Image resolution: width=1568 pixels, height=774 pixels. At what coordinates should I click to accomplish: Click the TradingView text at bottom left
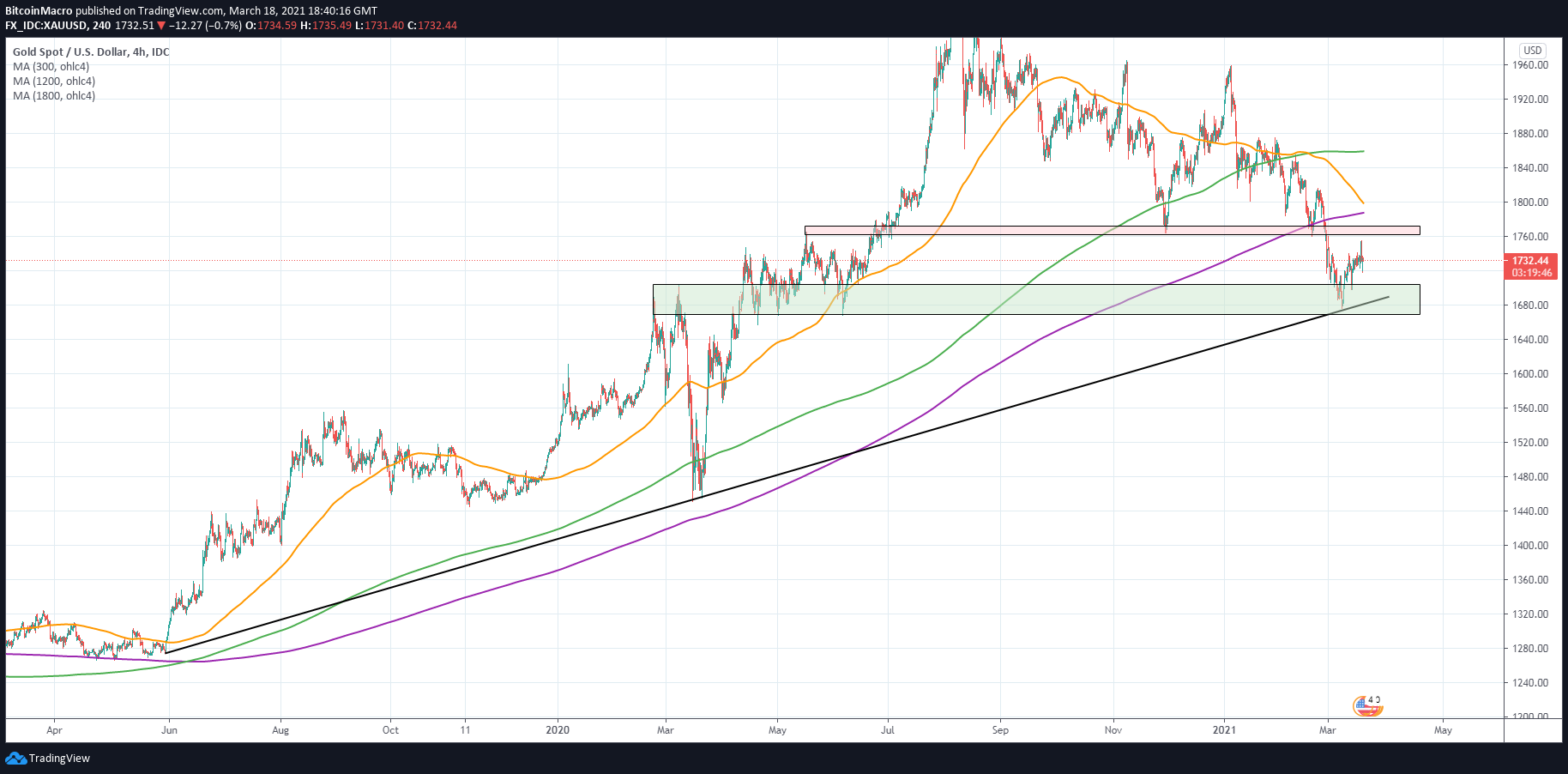59,759
